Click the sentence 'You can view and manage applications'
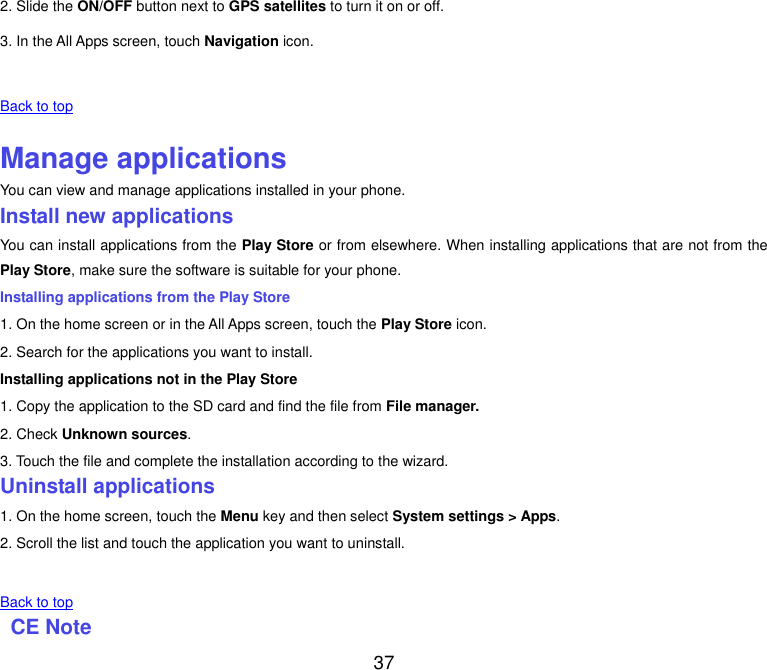767x670 pixels. (x=203, y=190)
